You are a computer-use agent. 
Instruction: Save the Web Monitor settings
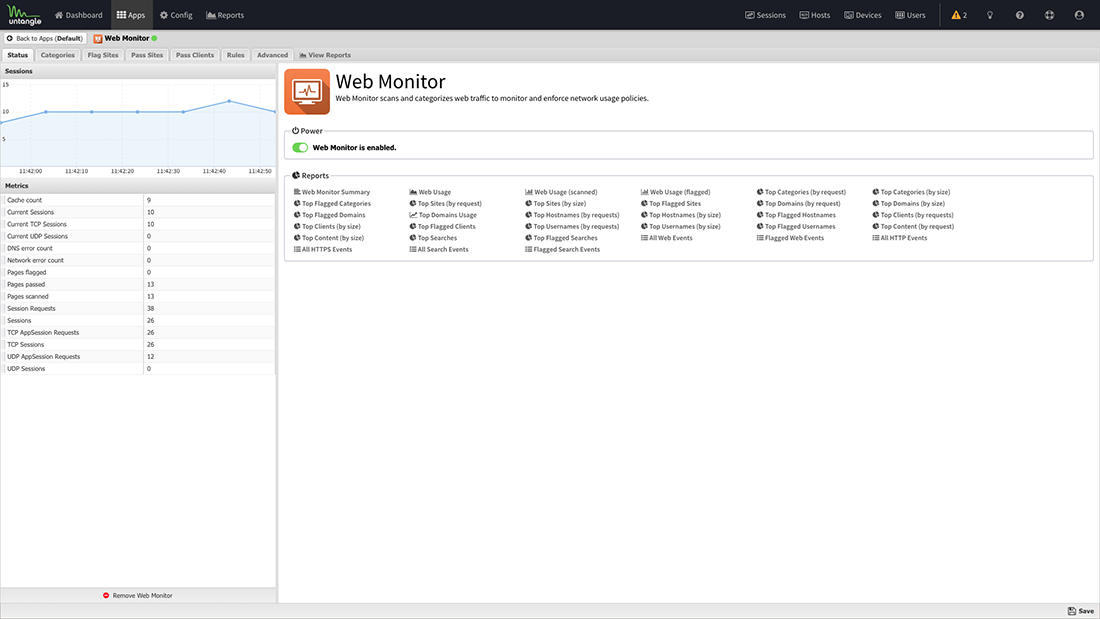pos(1080,611)
